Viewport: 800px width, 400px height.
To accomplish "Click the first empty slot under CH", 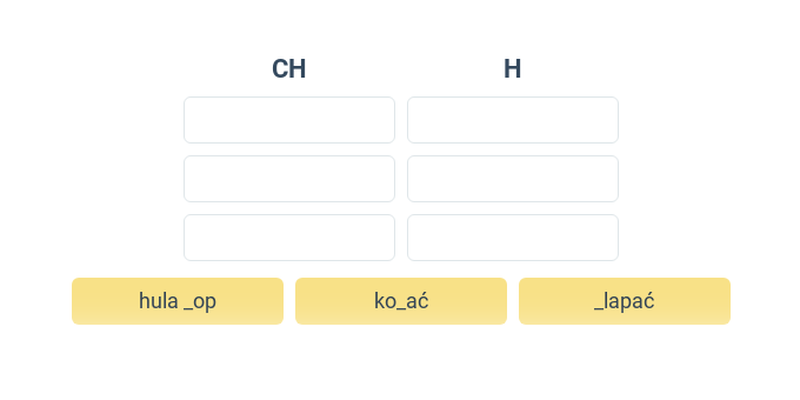I will click(289, 120).
